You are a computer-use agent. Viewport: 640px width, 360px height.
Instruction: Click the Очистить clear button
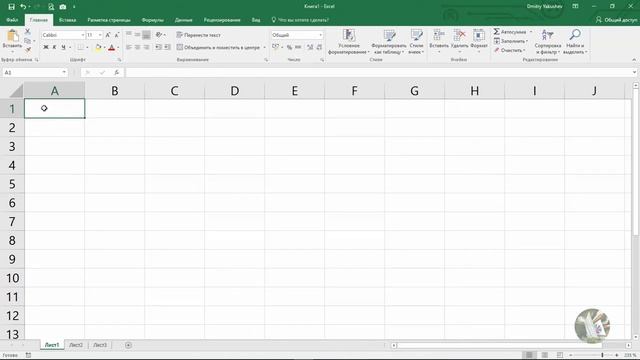[509, 50]
